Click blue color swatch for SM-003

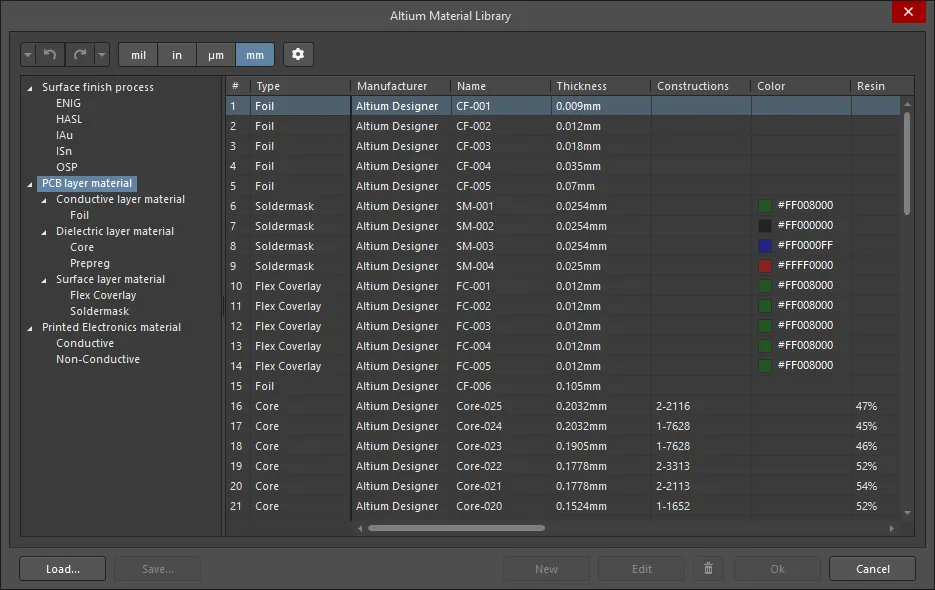(x=765, y=246)
